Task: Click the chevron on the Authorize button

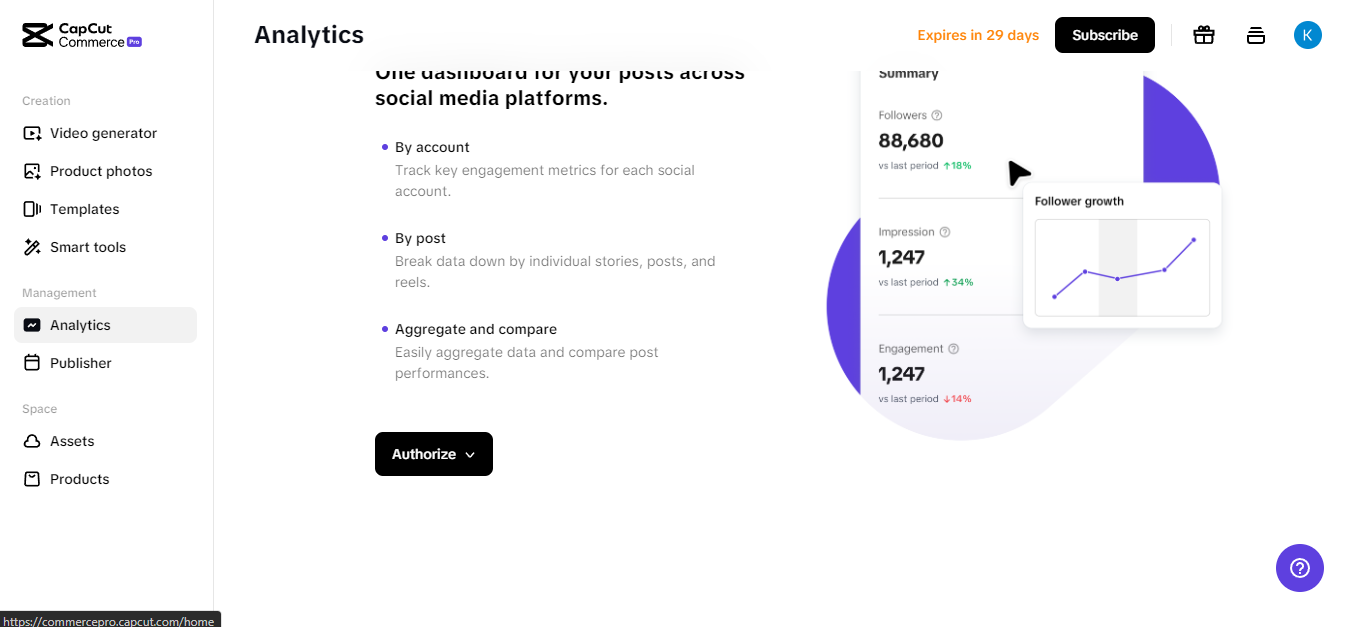Action: coord(470,455)
